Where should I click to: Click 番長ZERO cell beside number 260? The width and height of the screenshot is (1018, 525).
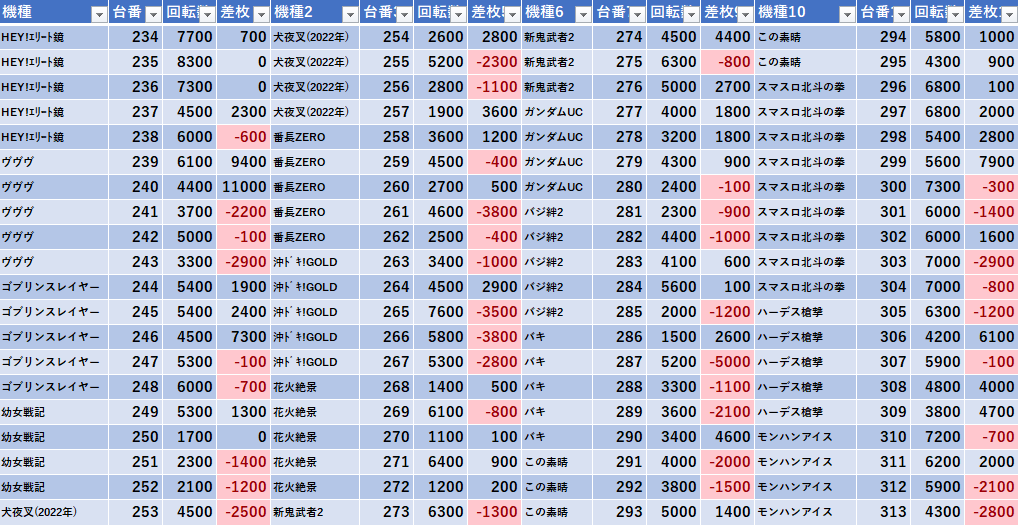pyautogui.click(x=315, y=187)
